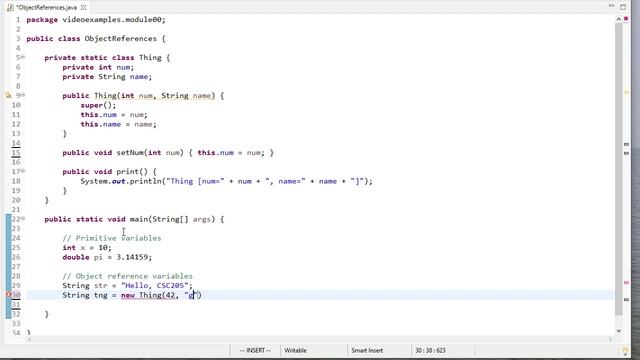Click the red error summary square in overview ruler
This screenshot has width=640, height=360.
coord(626,18)
